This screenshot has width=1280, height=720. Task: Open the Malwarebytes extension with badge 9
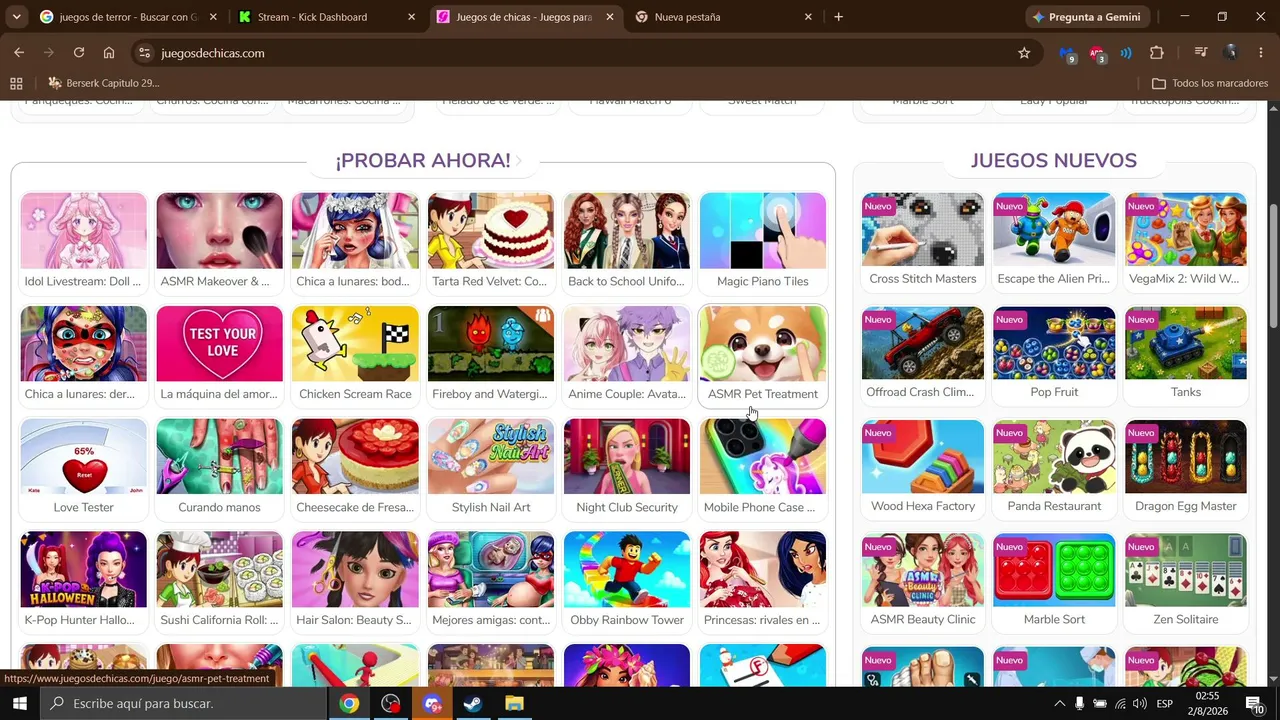(1067, 53)
